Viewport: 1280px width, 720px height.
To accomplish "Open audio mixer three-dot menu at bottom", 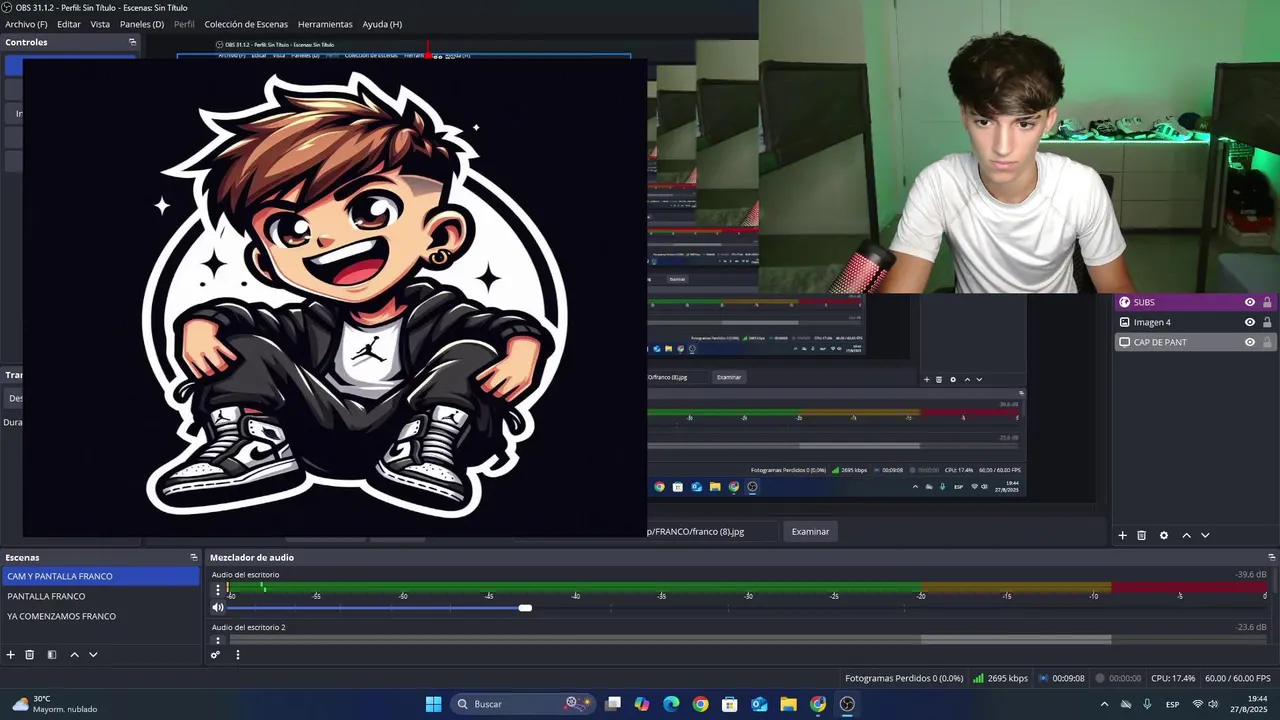I will (x=238, y=655).
